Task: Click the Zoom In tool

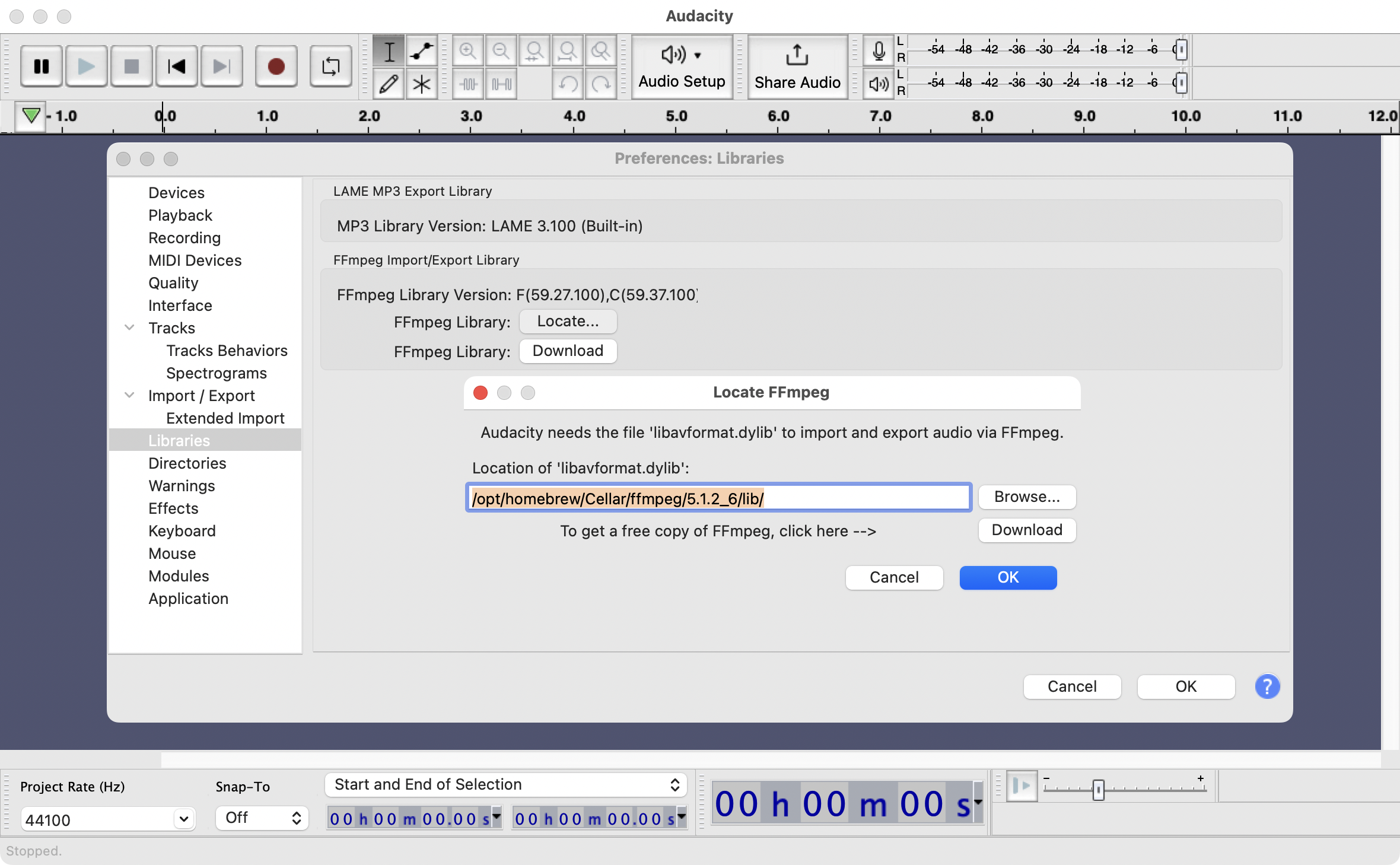Action: [x=467, y=51]
